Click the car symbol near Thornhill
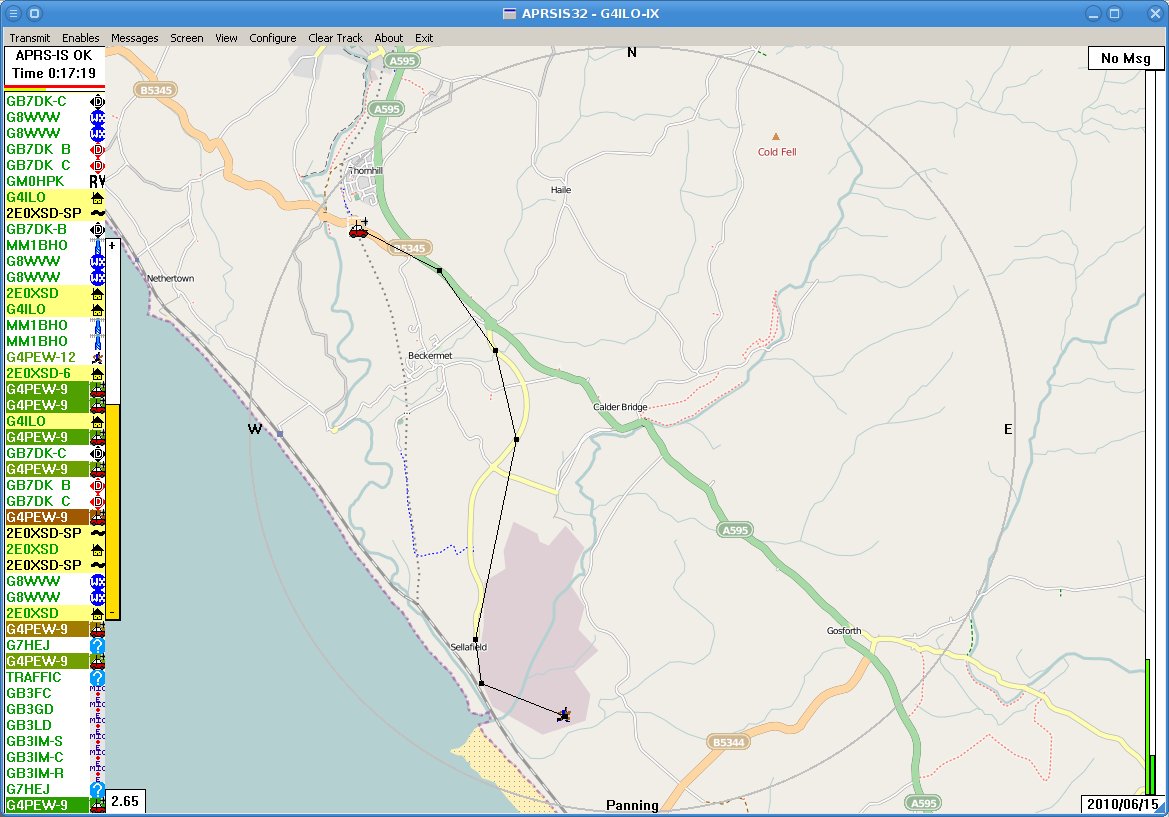Screen dimensions: 1169x817 pyautogui.click(x=357, y=231)
